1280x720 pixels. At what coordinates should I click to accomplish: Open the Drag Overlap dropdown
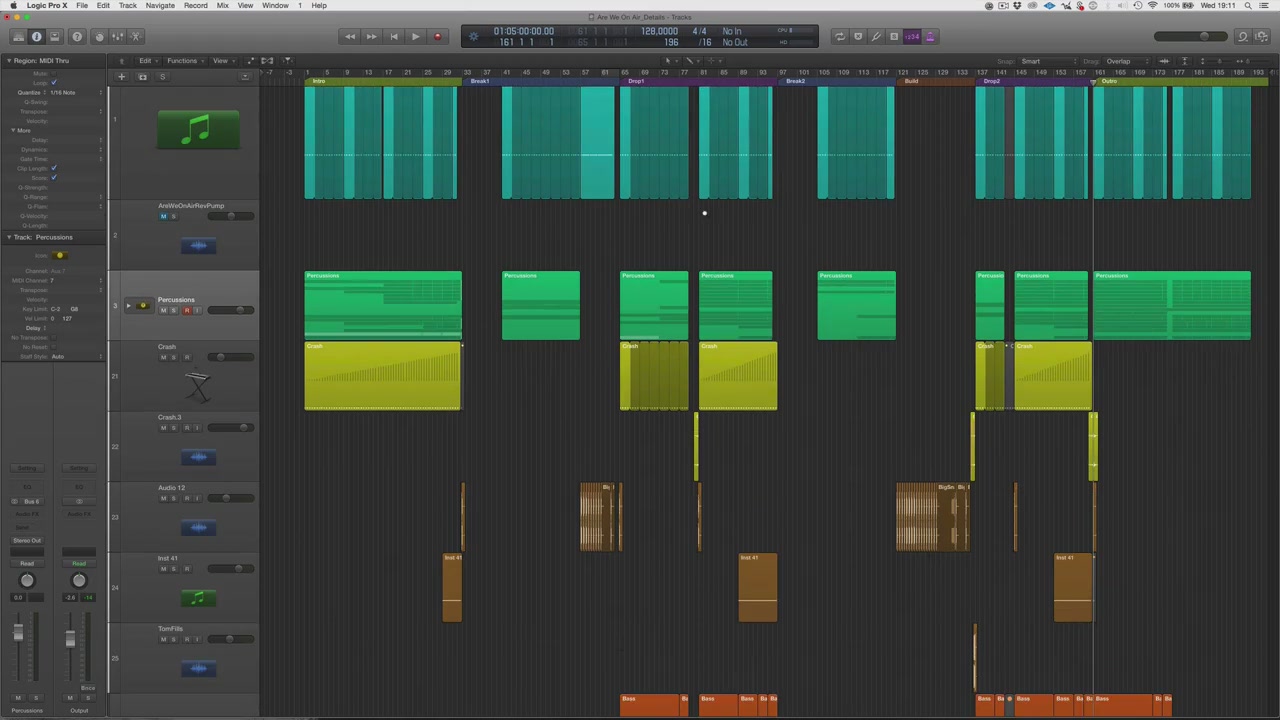1128,61
